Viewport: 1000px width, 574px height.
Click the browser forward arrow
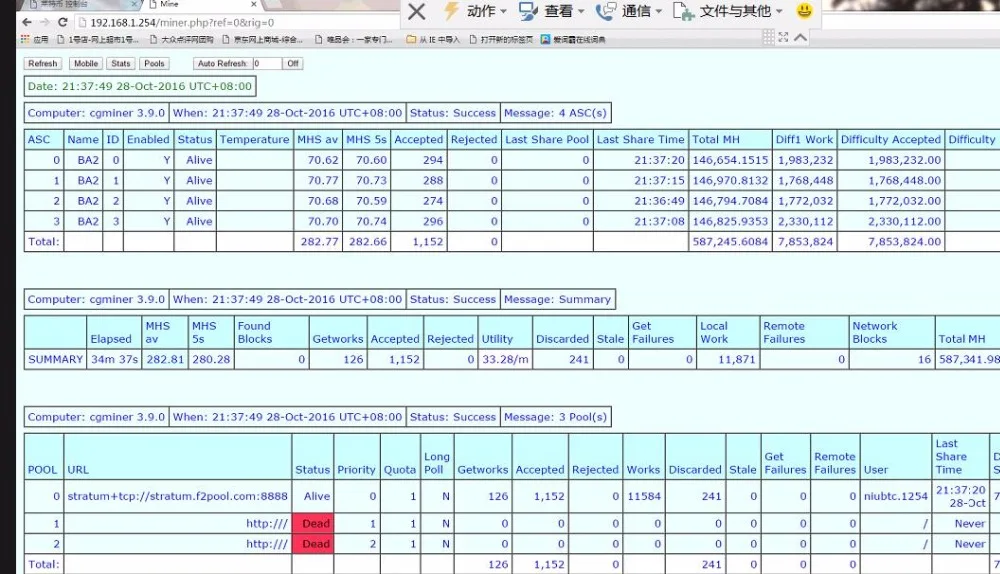click(x=44, y=22)
